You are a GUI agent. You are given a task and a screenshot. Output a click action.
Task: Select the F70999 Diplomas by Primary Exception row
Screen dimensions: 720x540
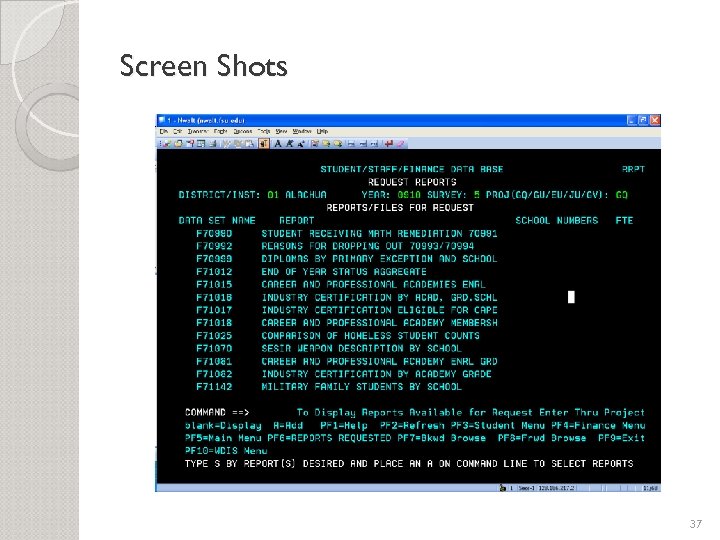(x=347, y=259)
